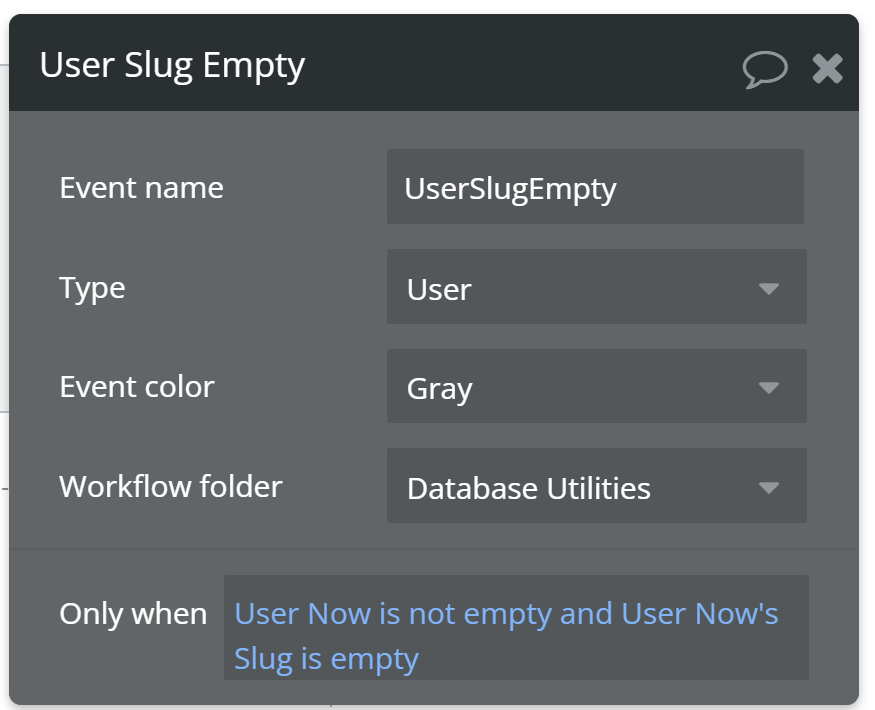Click the Event name label
The height and width of the screenshot is (710, 875).
click(x=141, y=188)
